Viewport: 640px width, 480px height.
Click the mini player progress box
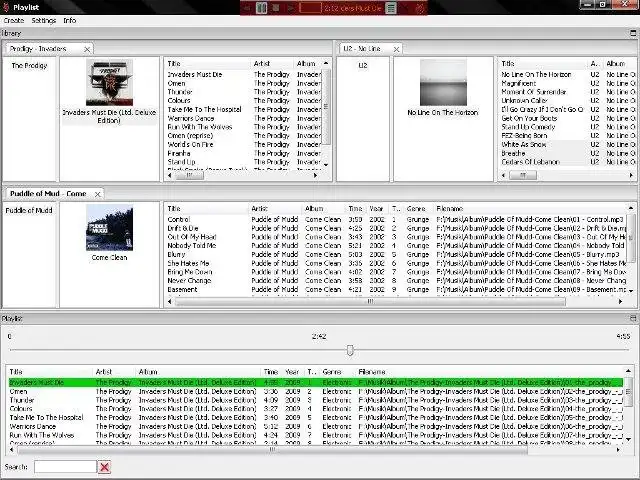311,8
